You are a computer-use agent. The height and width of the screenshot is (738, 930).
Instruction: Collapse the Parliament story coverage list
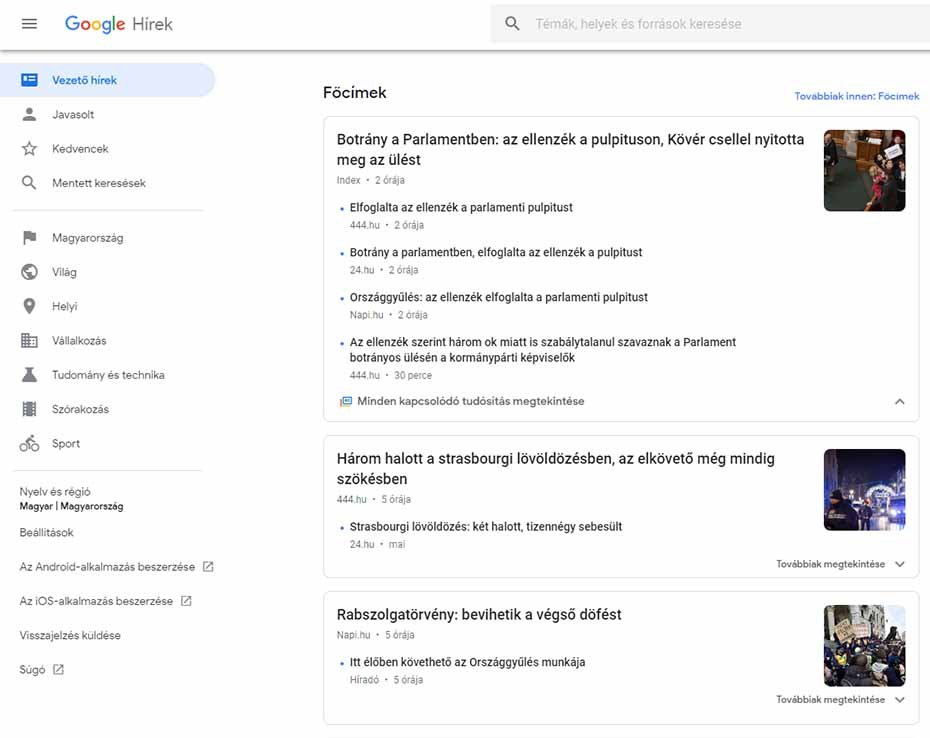899,401
